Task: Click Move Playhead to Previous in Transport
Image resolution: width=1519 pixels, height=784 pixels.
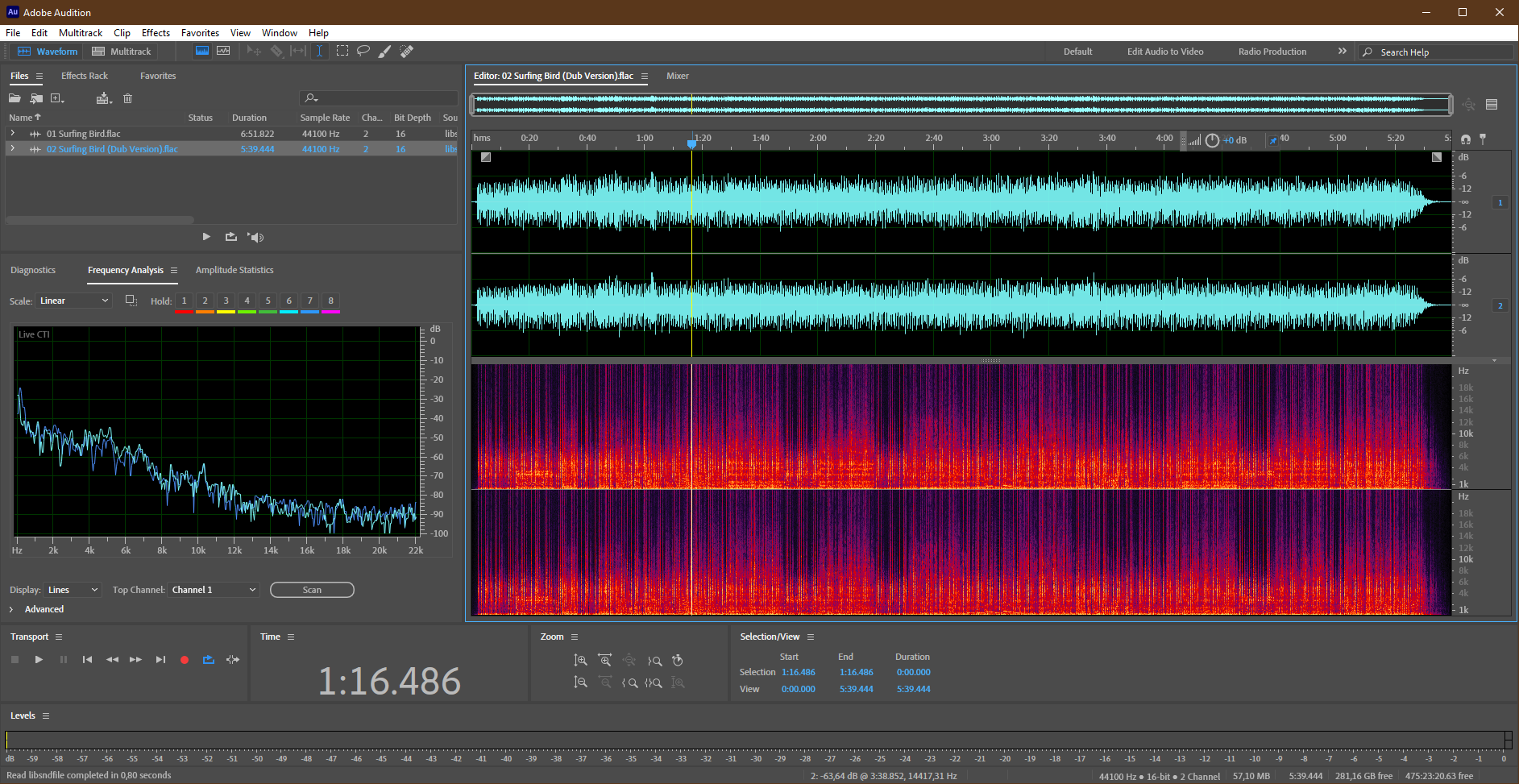Action: 87,660
